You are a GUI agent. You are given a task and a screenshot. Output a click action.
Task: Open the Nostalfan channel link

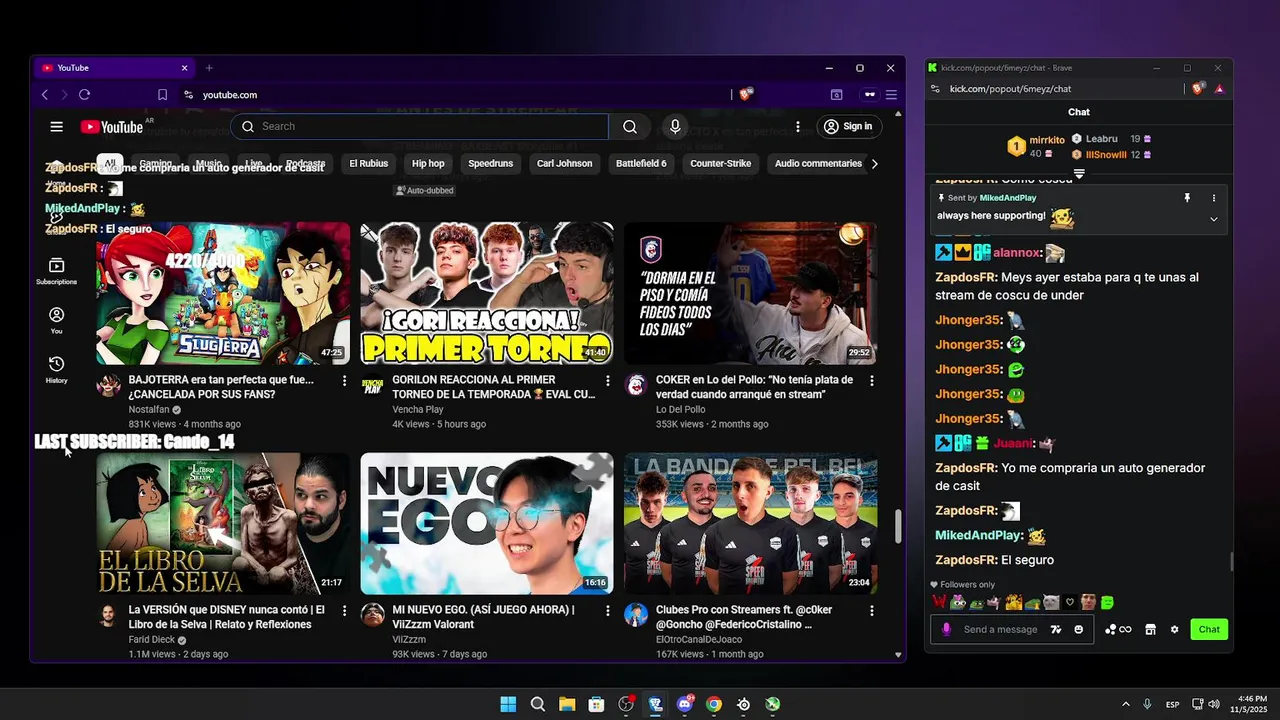(x=149, y=410)
